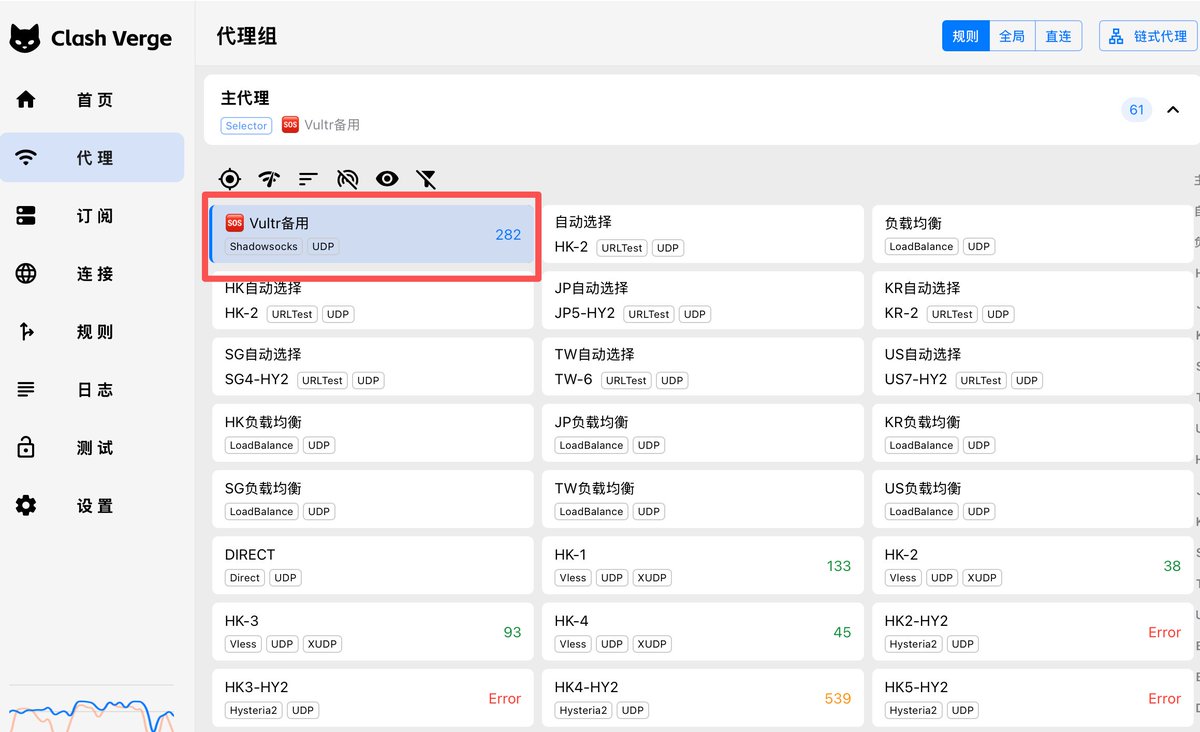Change proxy sort order icon

(x=308, y=179)
